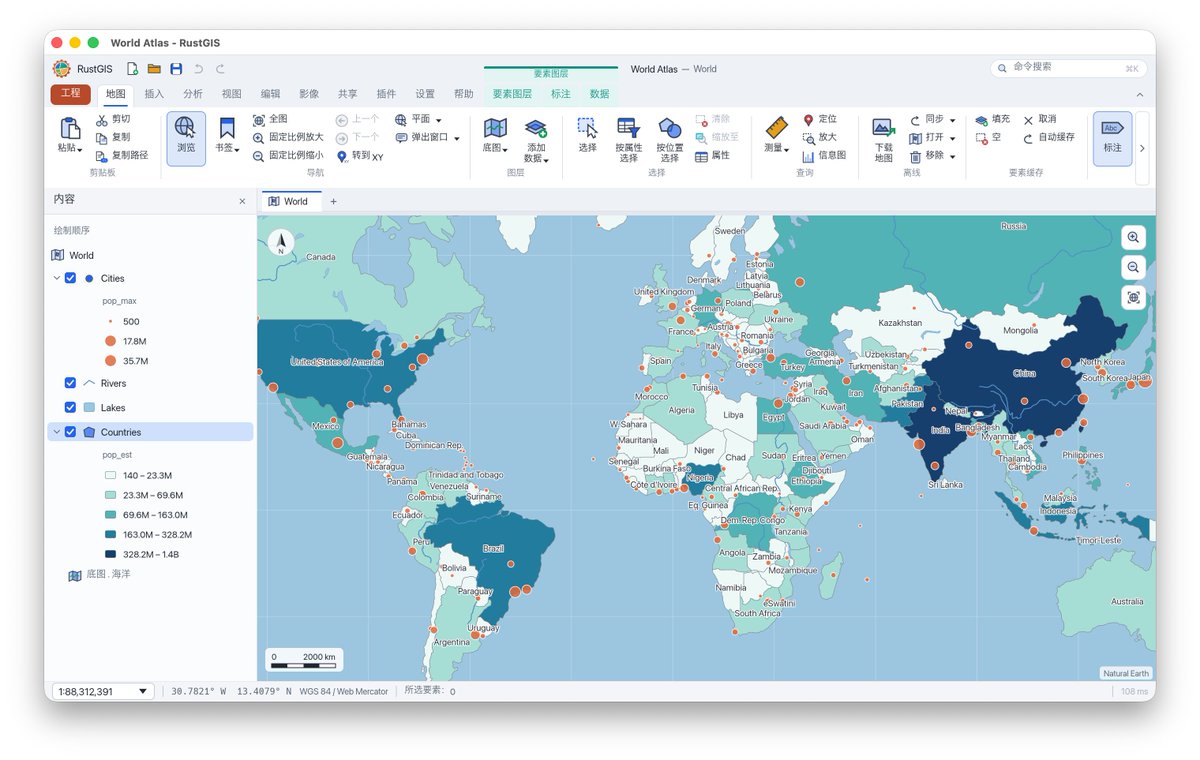
Task: Uncheck the Cities layer checkbox
Action: click(x=70, y=278)
